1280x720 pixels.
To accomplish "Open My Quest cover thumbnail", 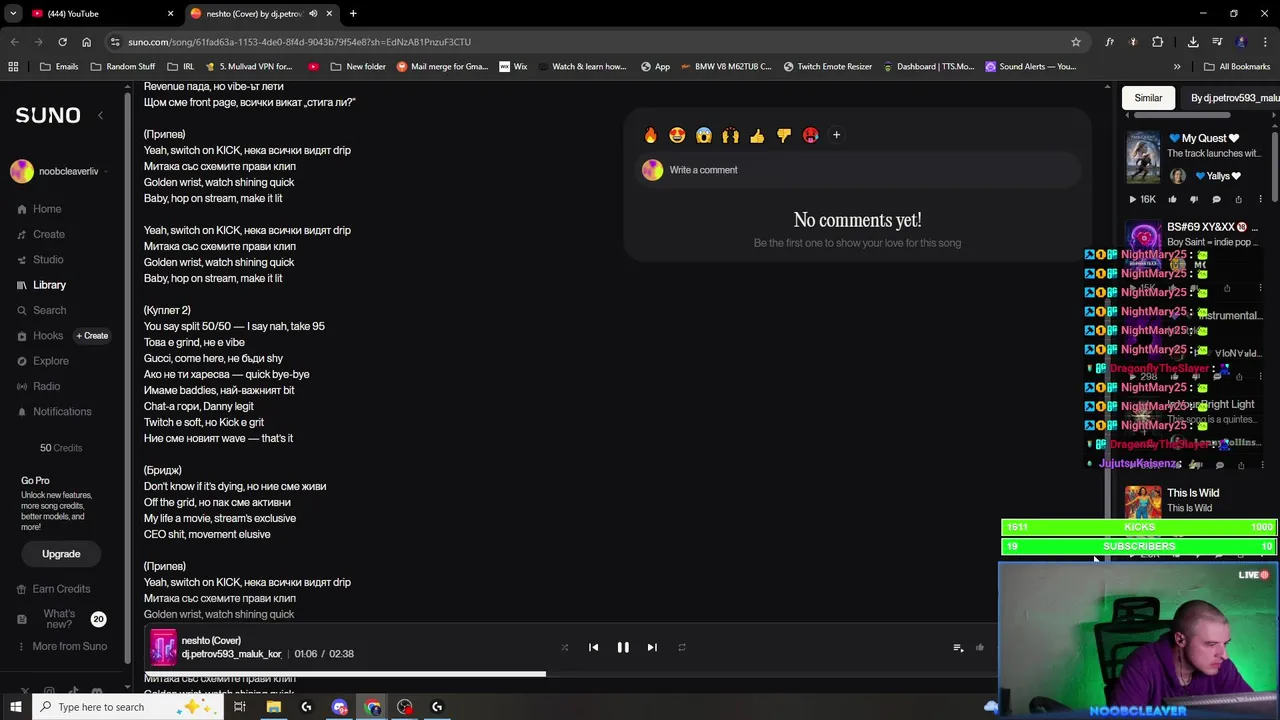I will point(1143,157).
